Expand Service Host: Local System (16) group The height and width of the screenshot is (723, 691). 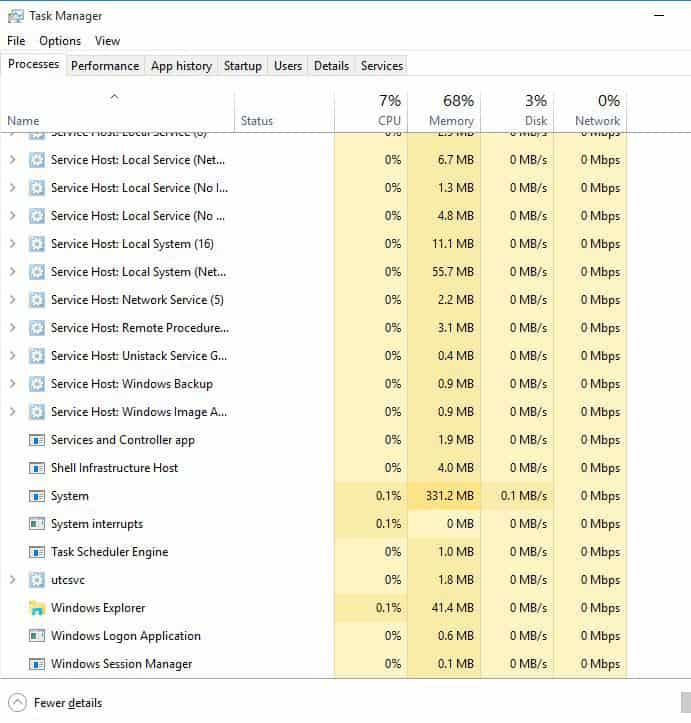point(12,244)
